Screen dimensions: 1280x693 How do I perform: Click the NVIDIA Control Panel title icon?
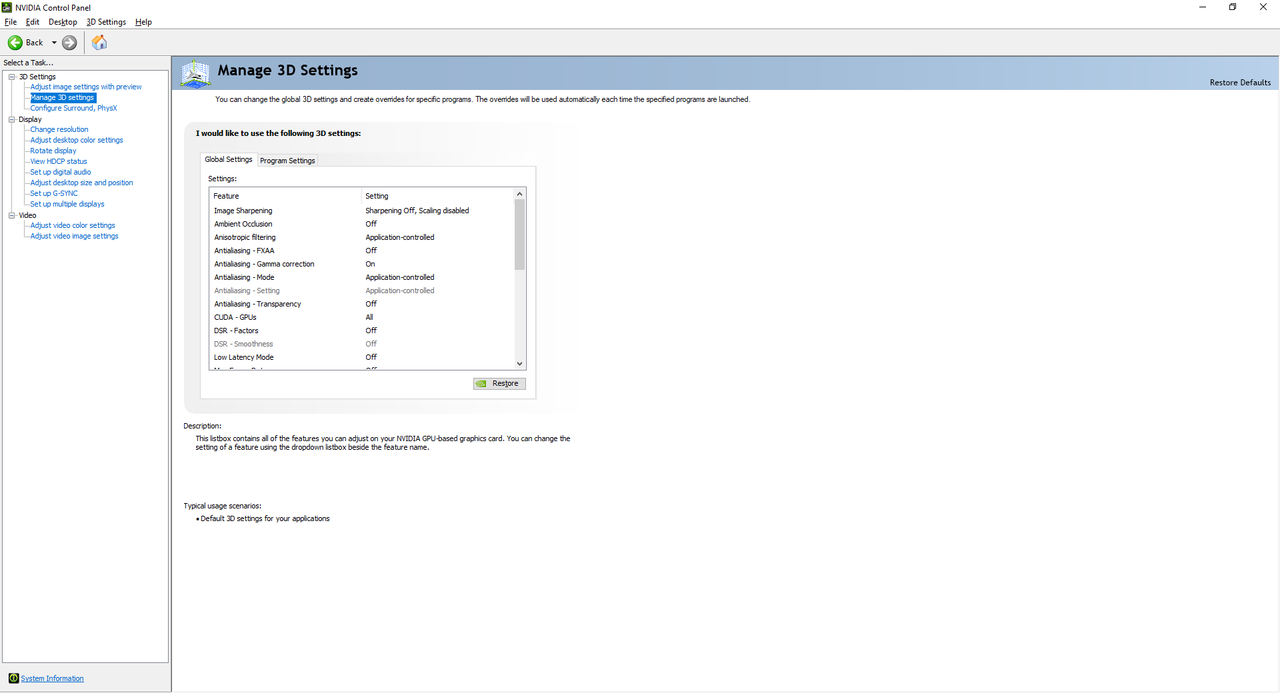[x=8, y=7]
